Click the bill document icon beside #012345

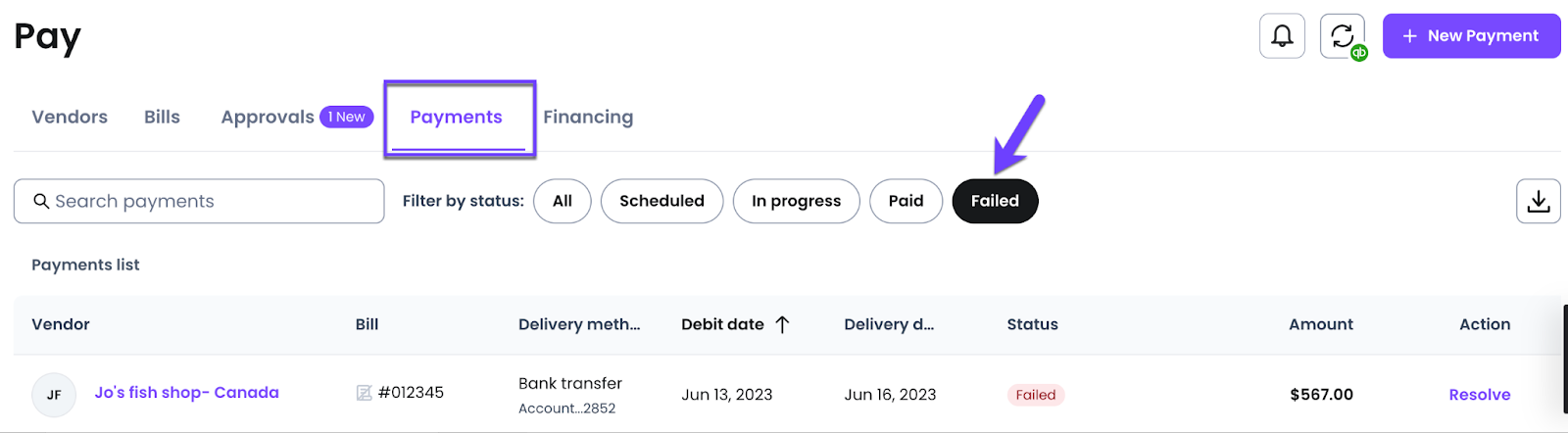click(364, 393)
